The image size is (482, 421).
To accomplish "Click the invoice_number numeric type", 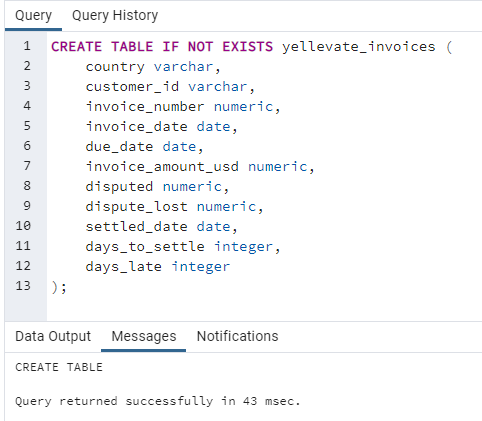I will [x=243, y=107].
